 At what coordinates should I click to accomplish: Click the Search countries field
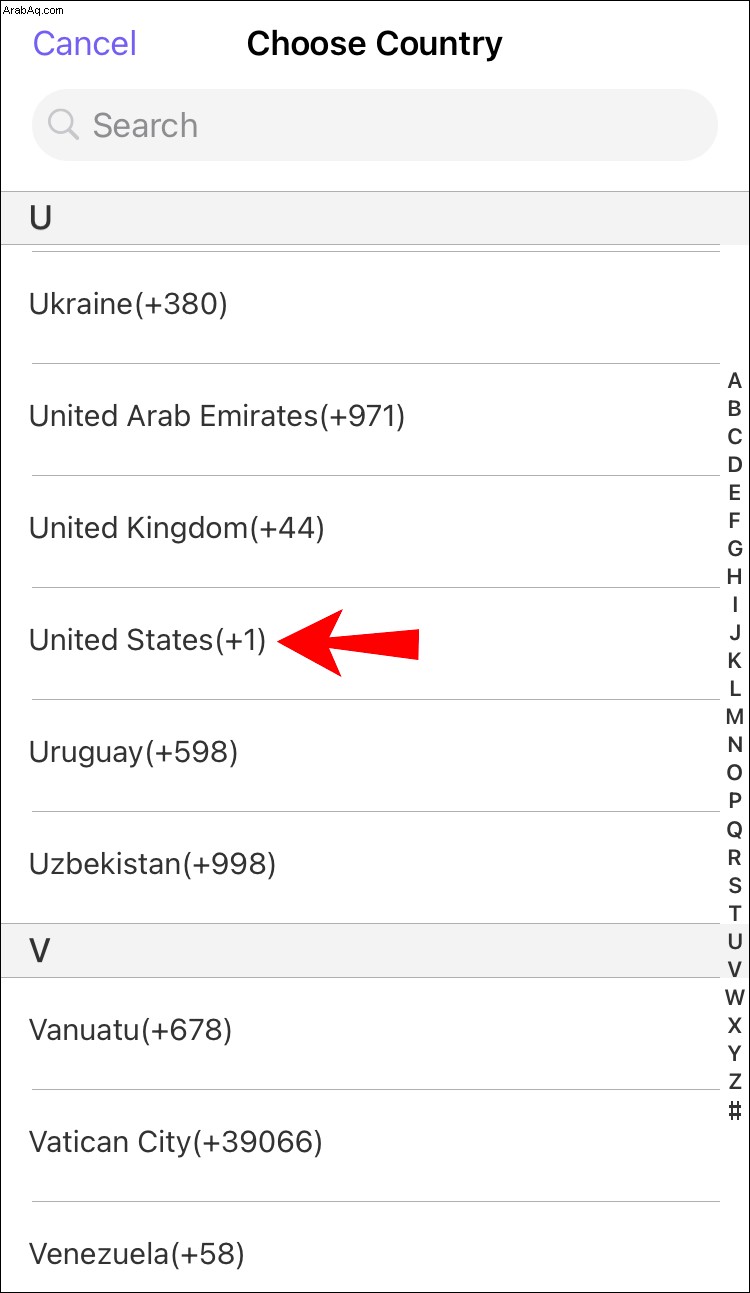375,125
